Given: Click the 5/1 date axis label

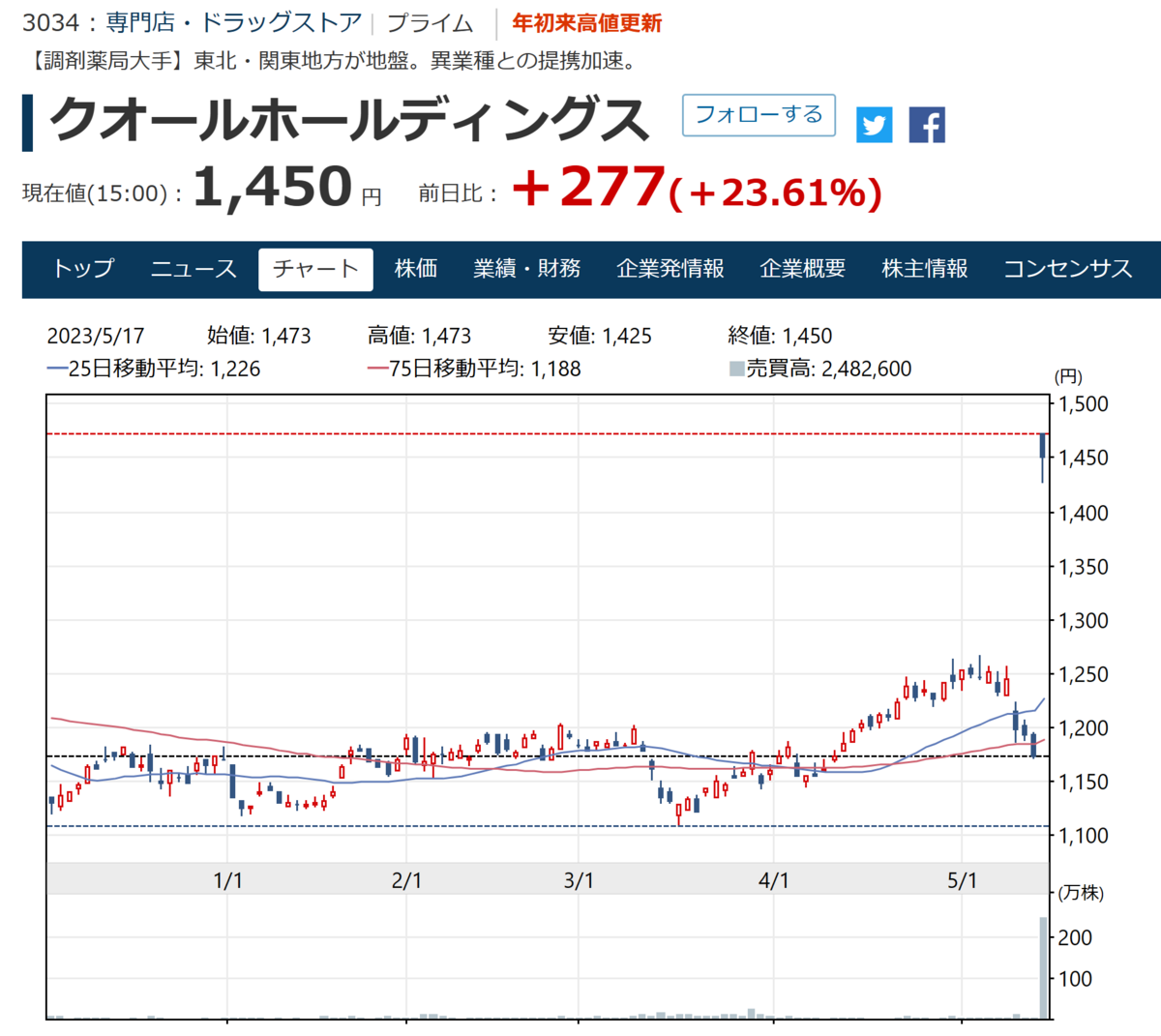Looking at the screenshot, I should click(963, 880).
